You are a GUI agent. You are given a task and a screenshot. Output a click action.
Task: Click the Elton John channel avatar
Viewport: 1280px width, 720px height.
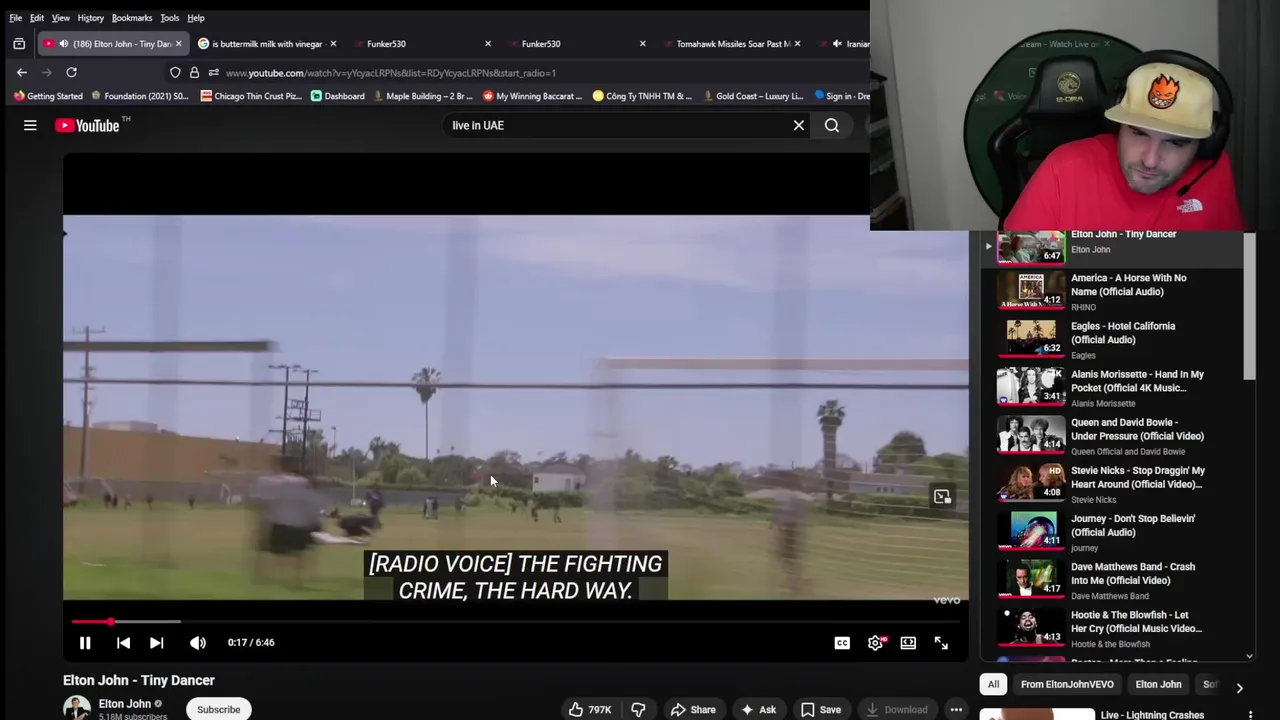pyautogui.click(x=76, y=708)
